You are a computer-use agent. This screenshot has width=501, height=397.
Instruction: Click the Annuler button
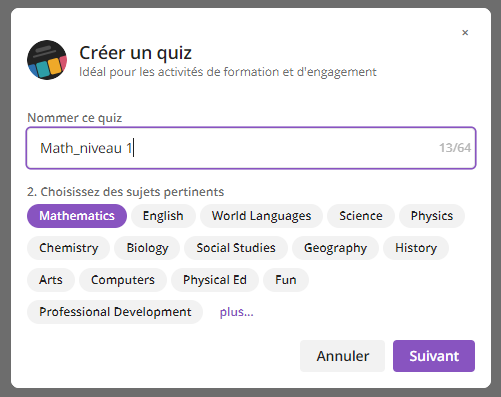click(342, 356)
